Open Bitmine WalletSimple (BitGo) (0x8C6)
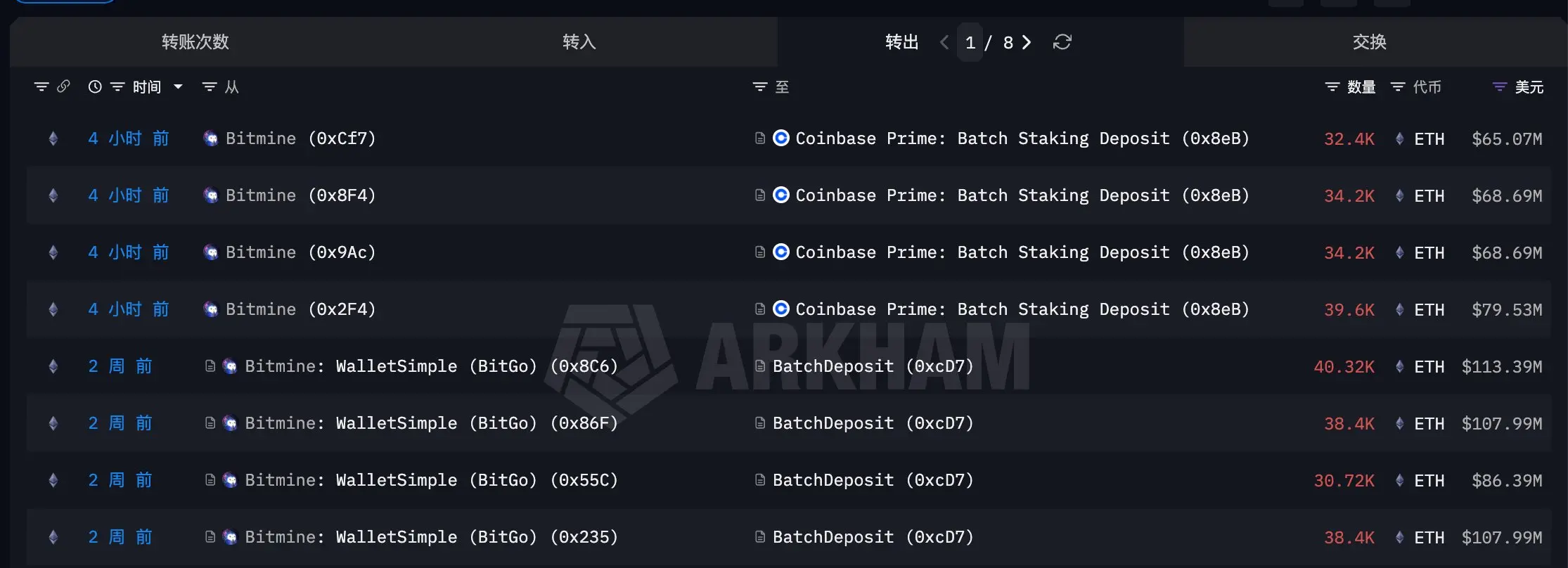The width and height of the screenshot is (1568, 568). coord(431,366)
